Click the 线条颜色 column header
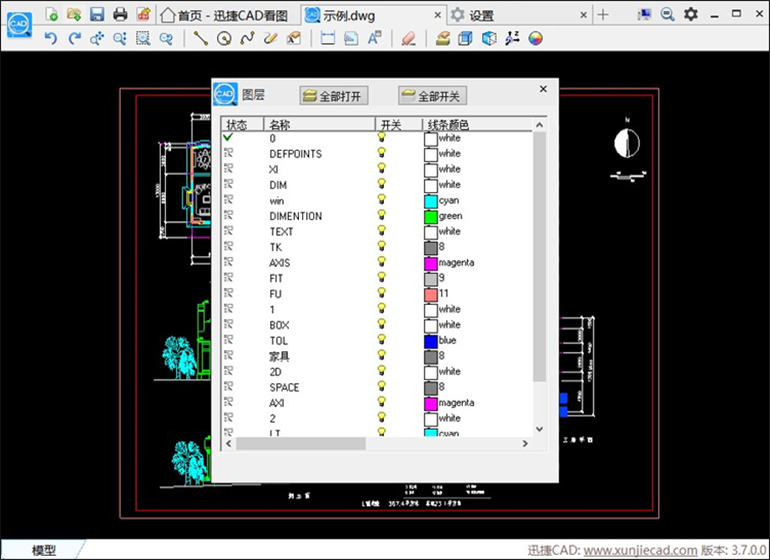The width and height of the screenshot is (770, 560). coord(477,124)
